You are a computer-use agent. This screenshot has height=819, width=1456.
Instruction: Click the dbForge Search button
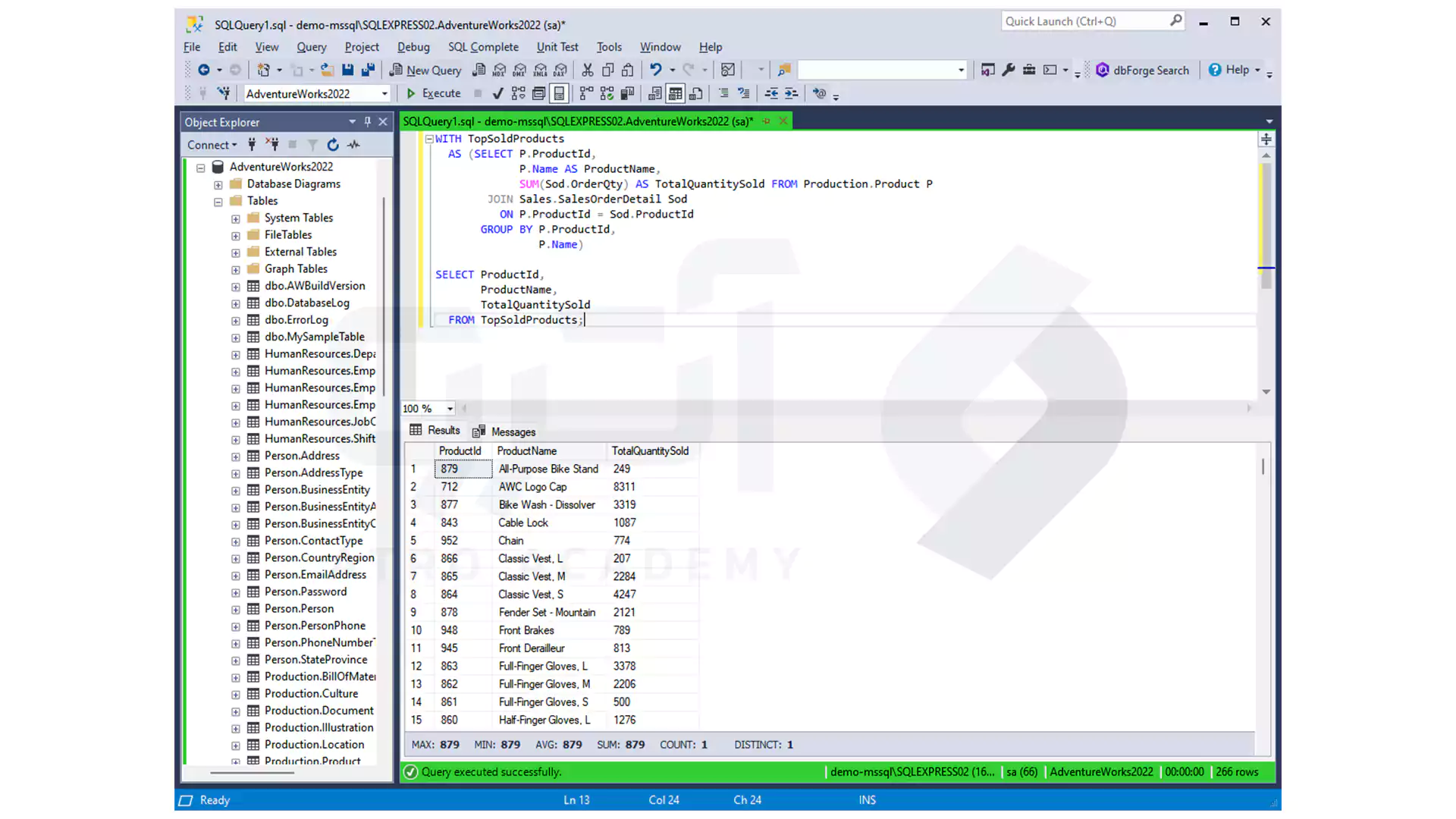click(x=1142, y=70)
